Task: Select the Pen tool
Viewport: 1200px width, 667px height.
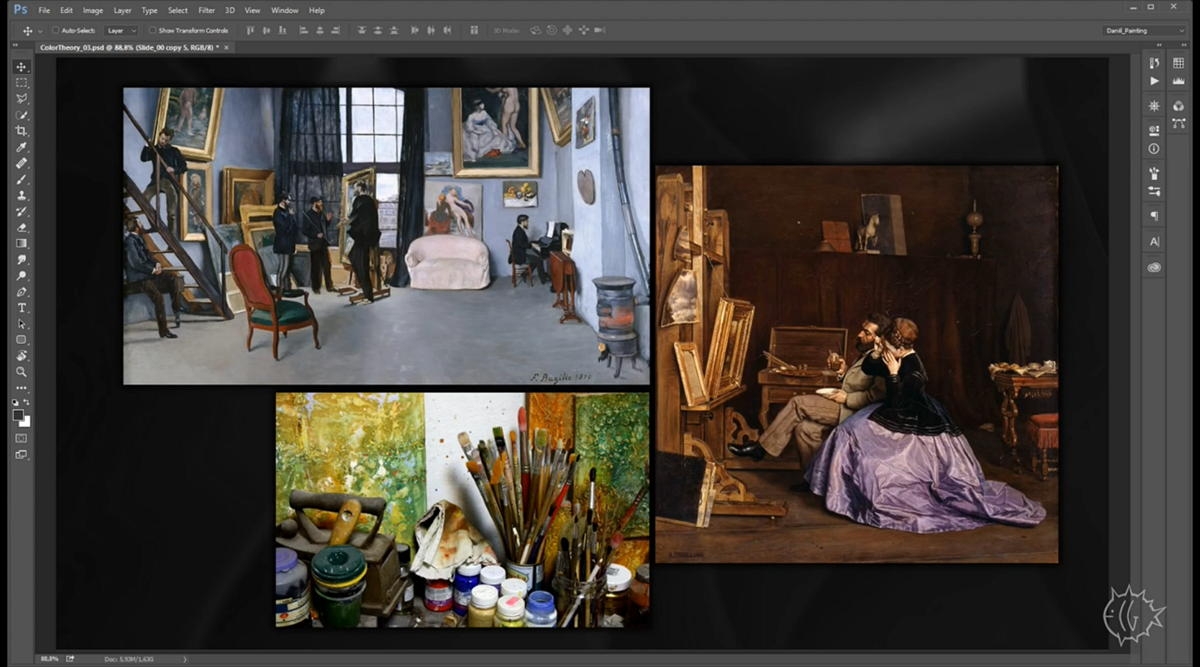Action: (21, 291)
